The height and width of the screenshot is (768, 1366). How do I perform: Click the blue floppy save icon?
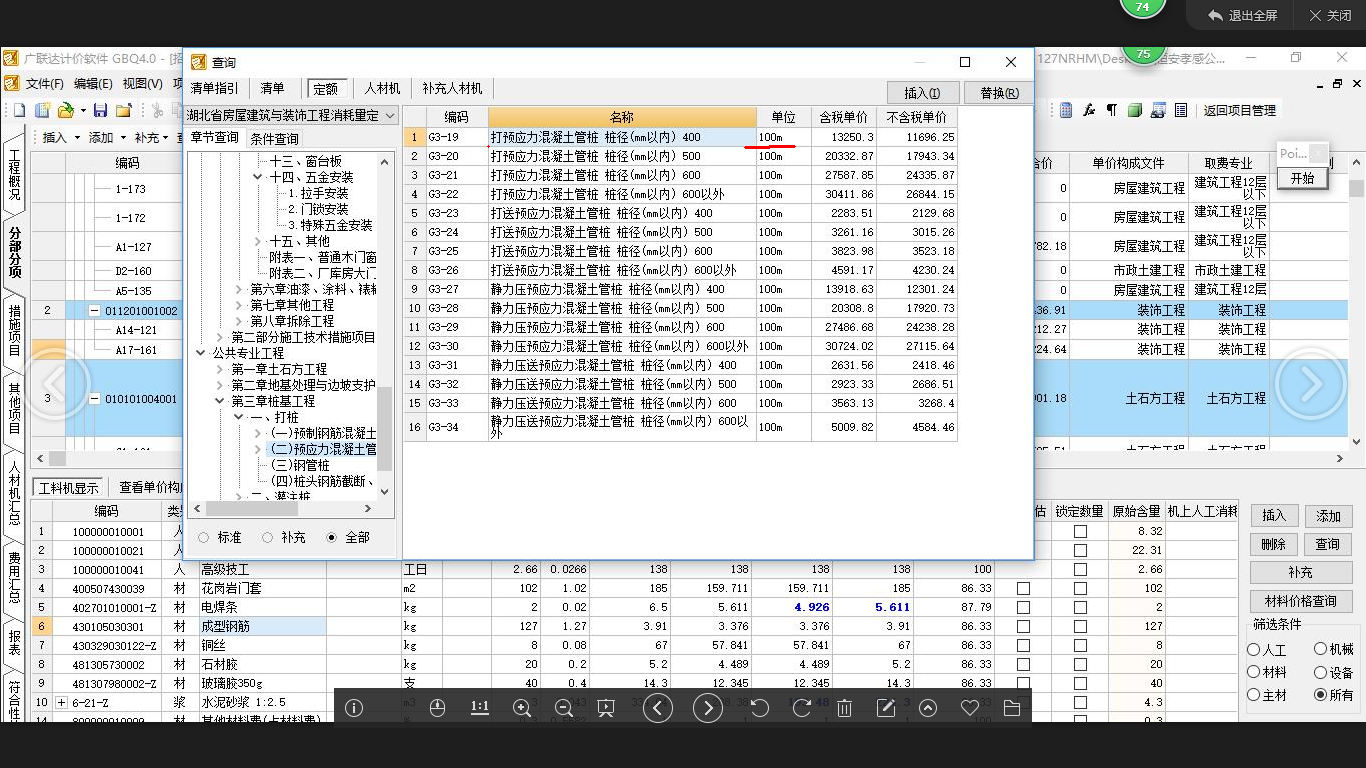point(101,110)
